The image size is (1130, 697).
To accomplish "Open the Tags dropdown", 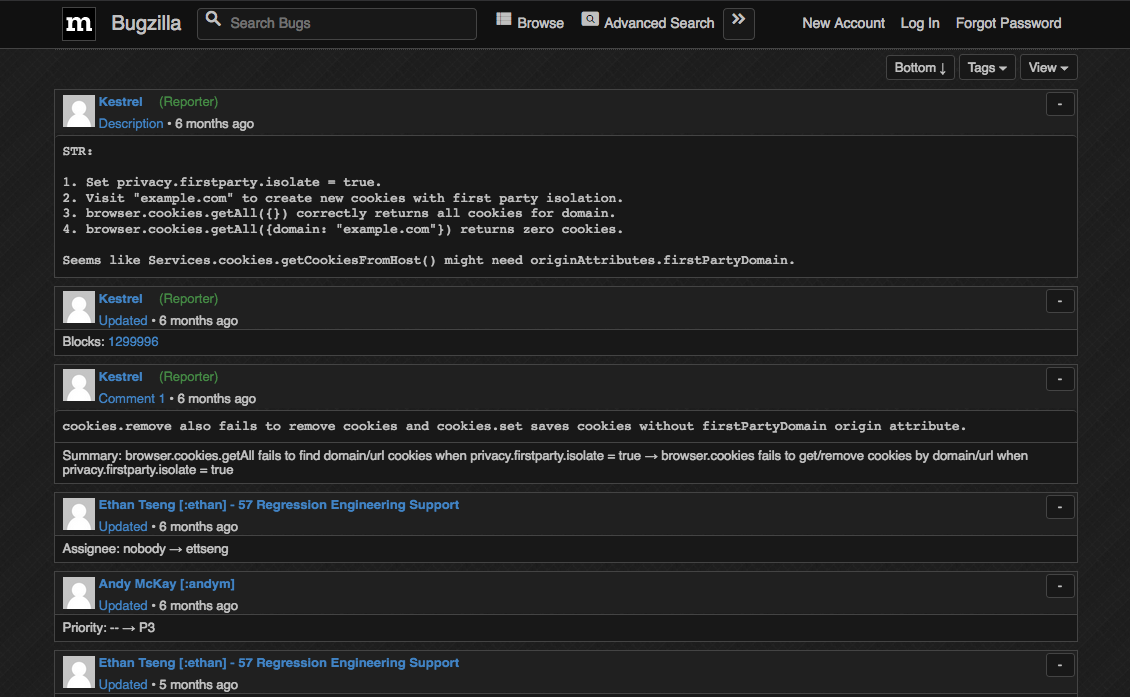I will 986,67.
